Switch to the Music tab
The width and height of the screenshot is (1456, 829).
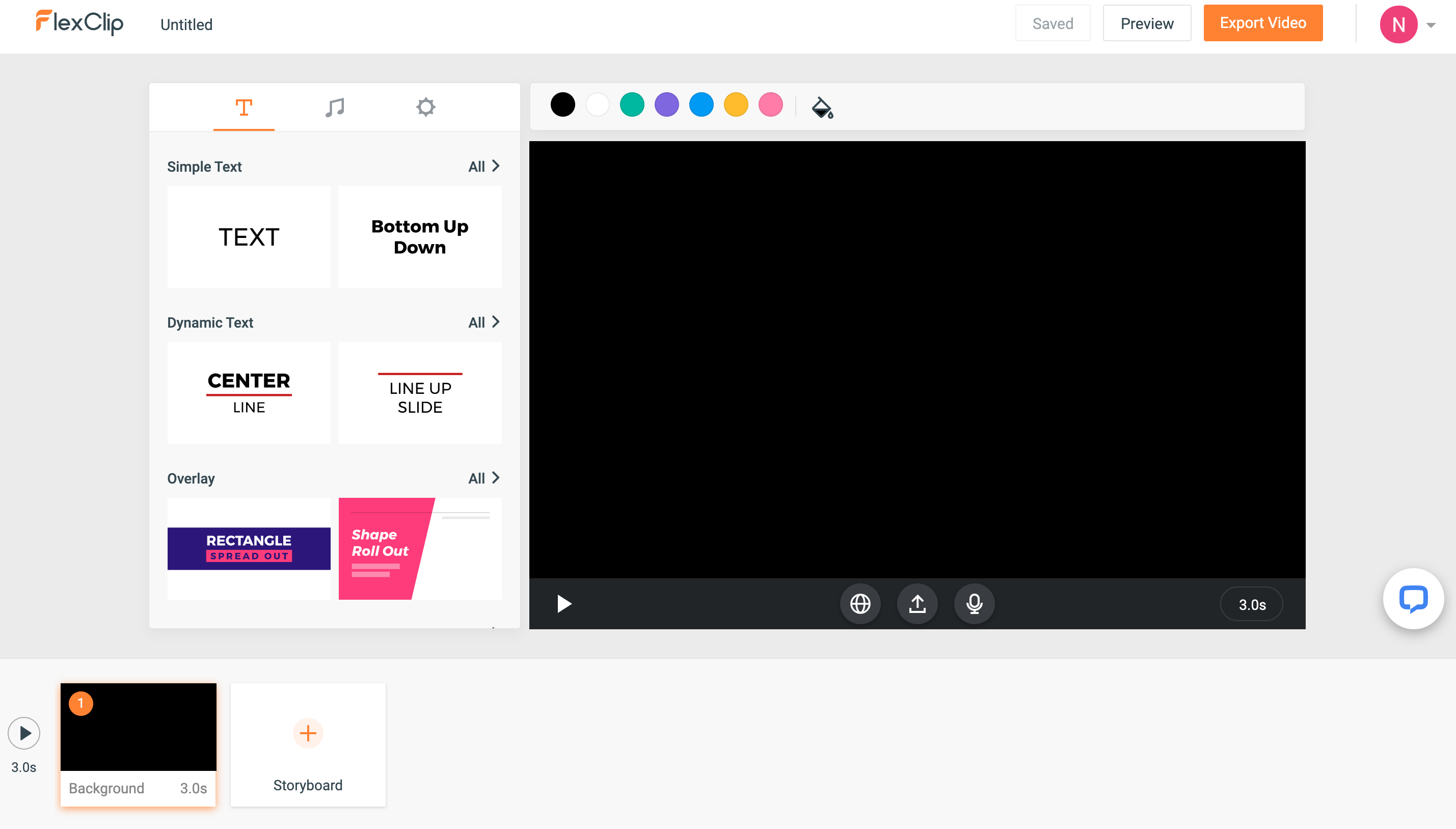pyautogui.click(x=335, y=107)
